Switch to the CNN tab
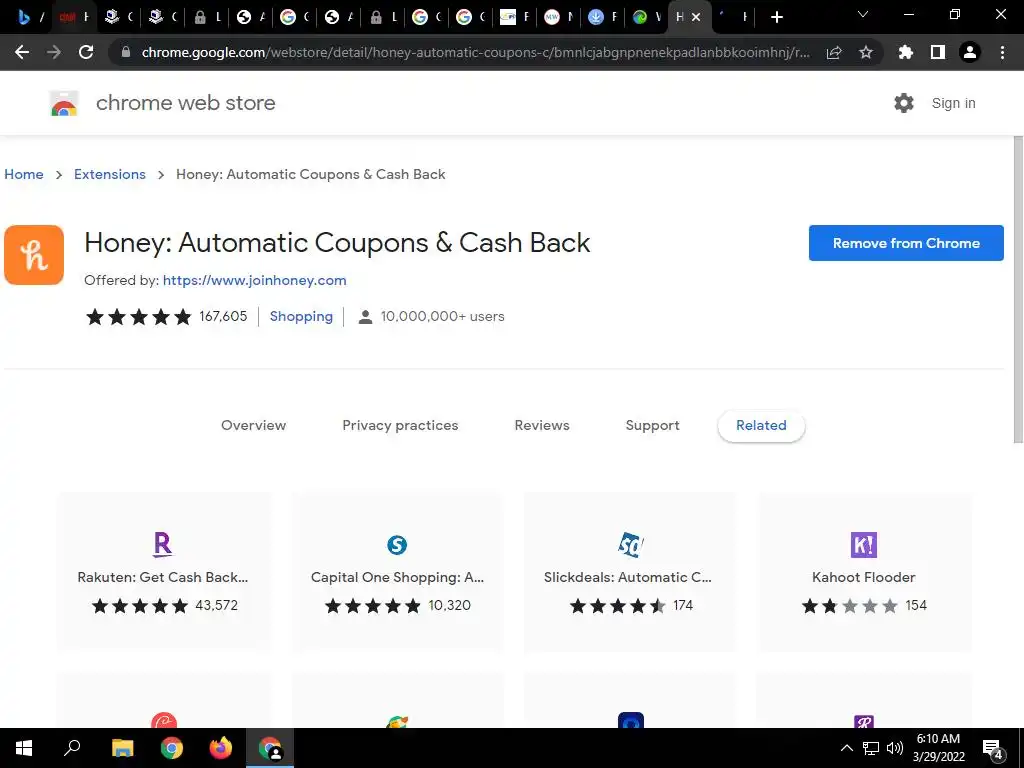The height and width of the screenshot is (768, 1024). coord(73,18)
